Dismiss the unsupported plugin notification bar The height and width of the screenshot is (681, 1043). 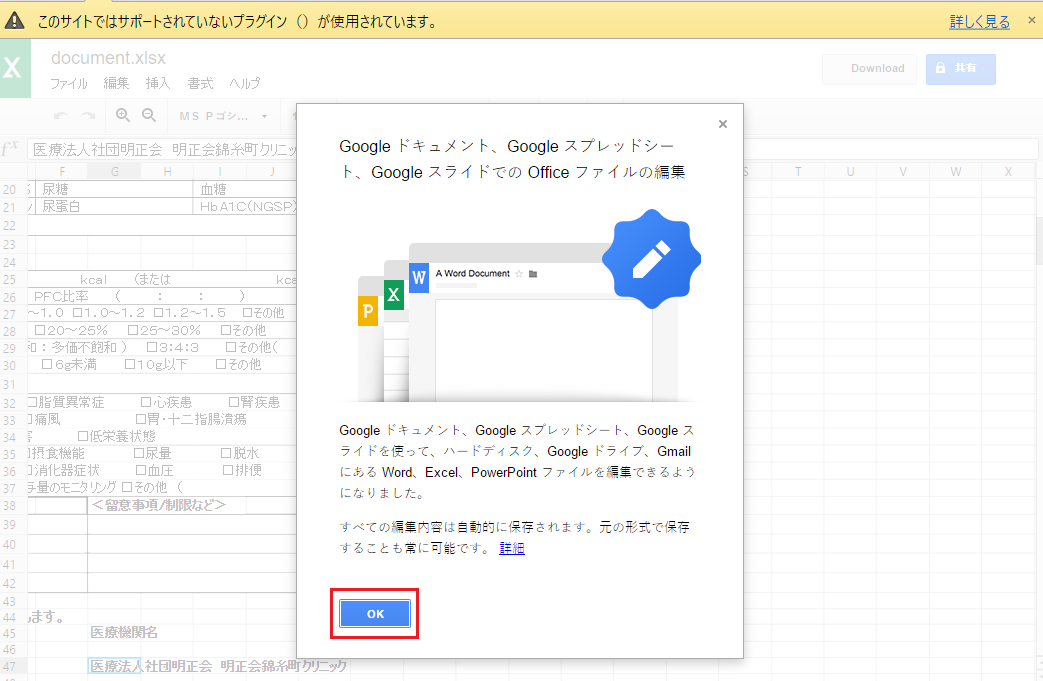(1032, 20)
